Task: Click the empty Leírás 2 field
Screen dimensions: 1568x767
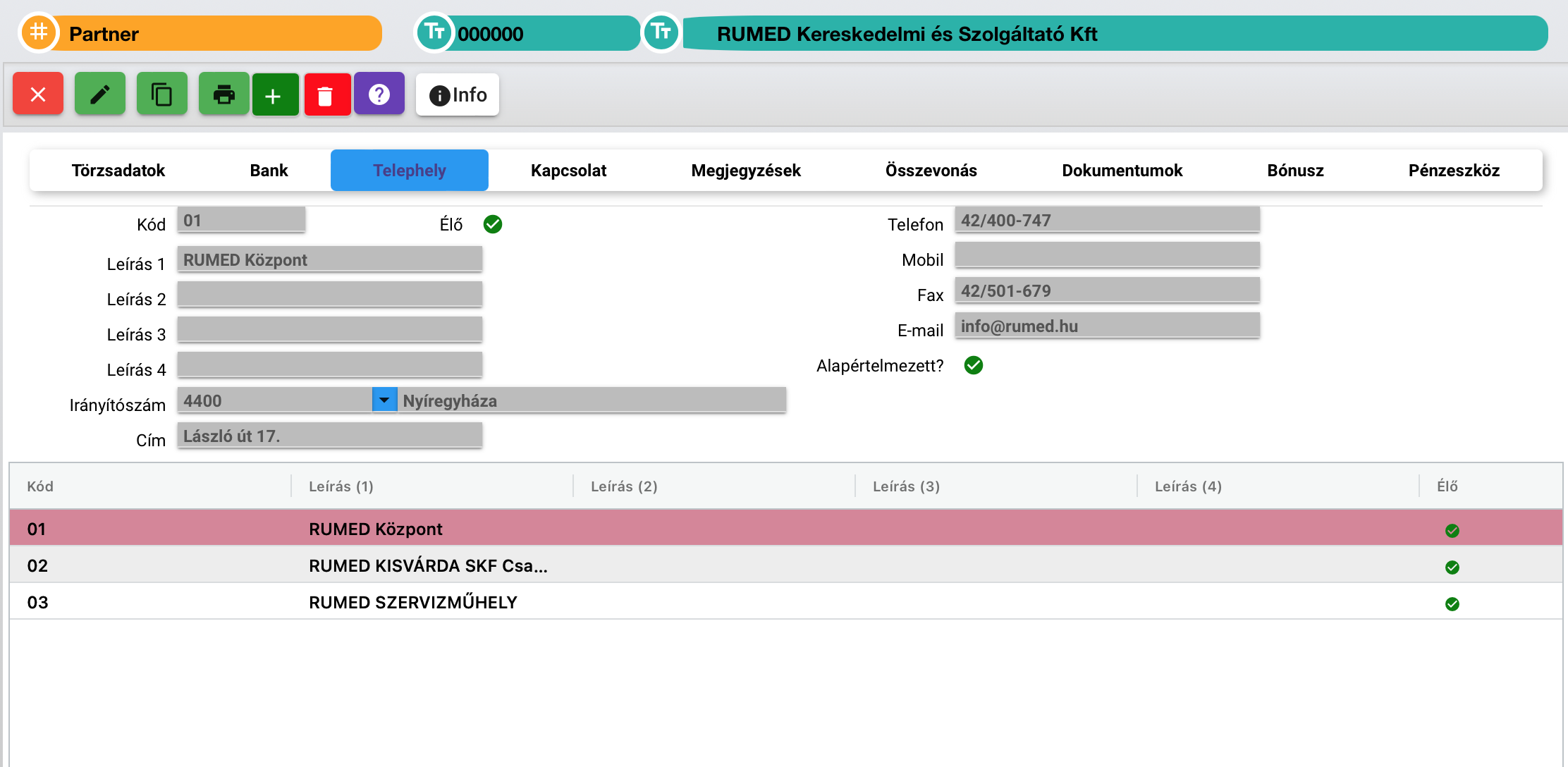Action: tap(330, 295)
